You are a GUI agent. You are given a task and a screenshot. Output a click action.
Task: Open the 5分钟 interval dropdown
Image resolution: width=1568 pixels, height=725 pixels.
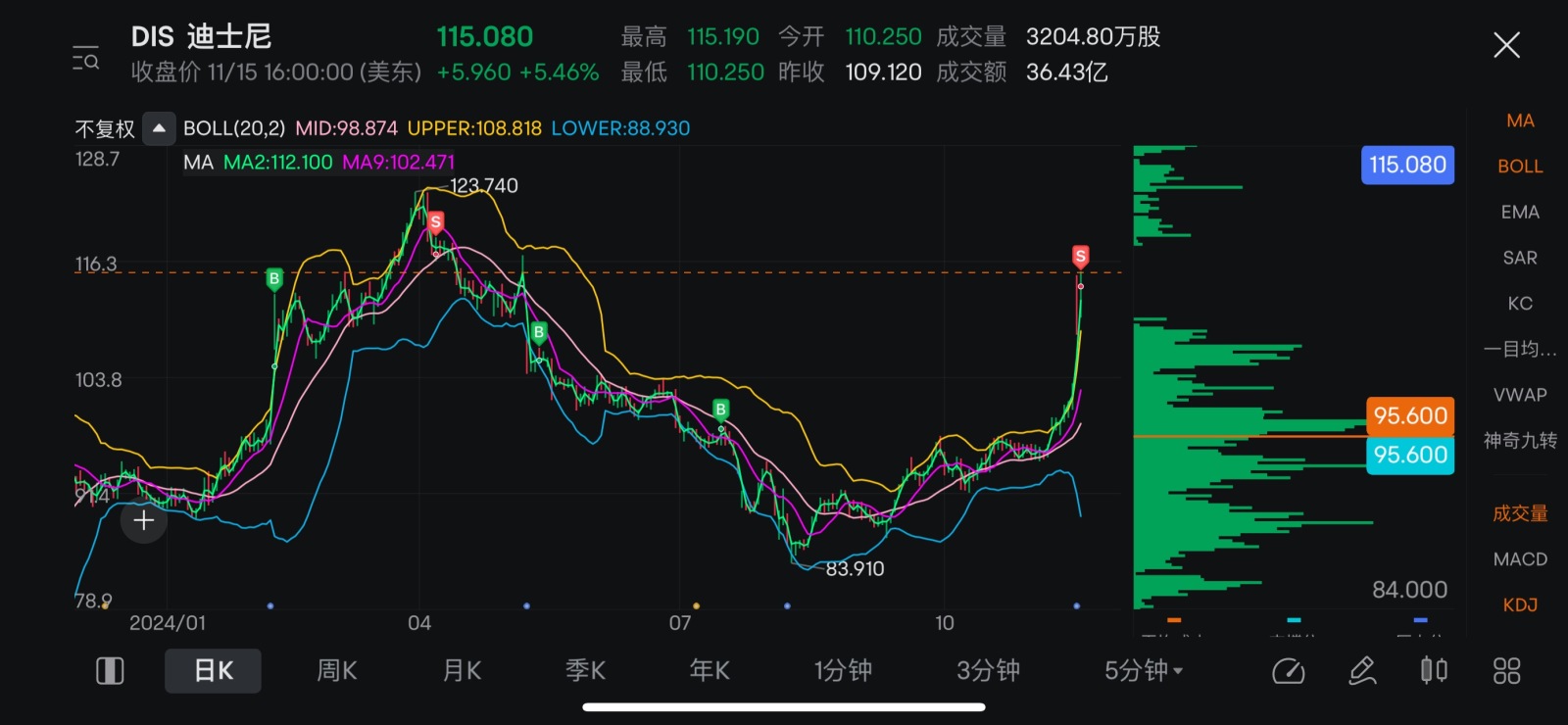pyautogui.click(x=1144, y=671)
